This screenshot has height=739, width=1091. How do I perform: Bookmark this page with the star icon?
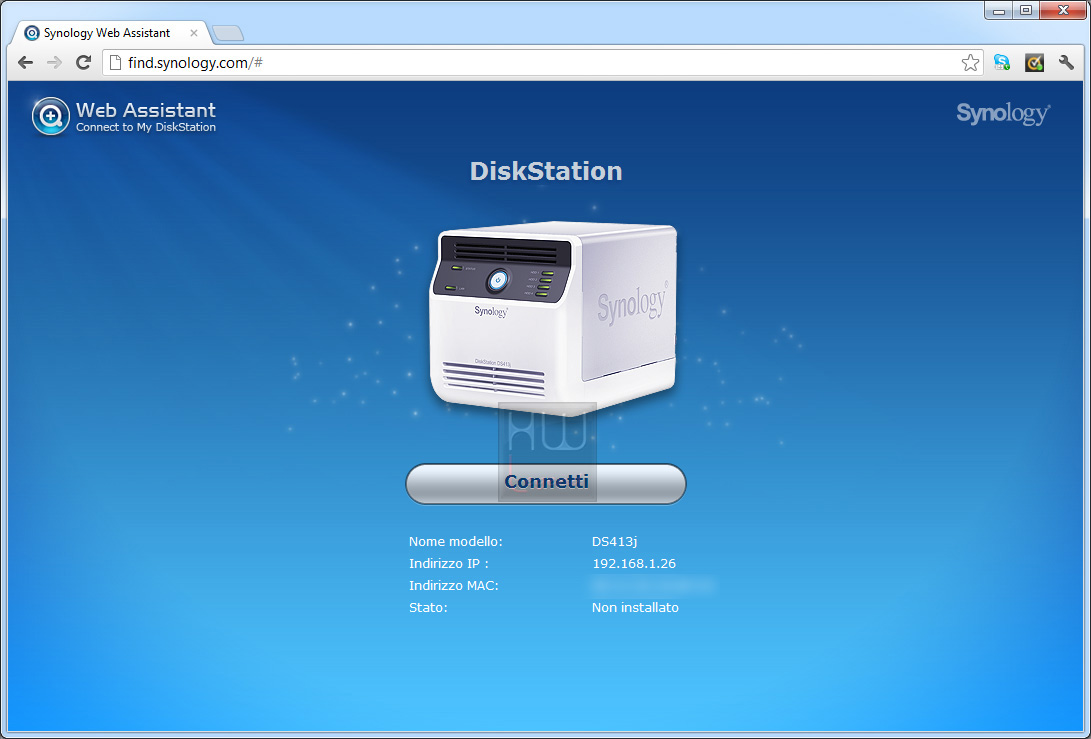pyautogui.click(x=970, y=63)
